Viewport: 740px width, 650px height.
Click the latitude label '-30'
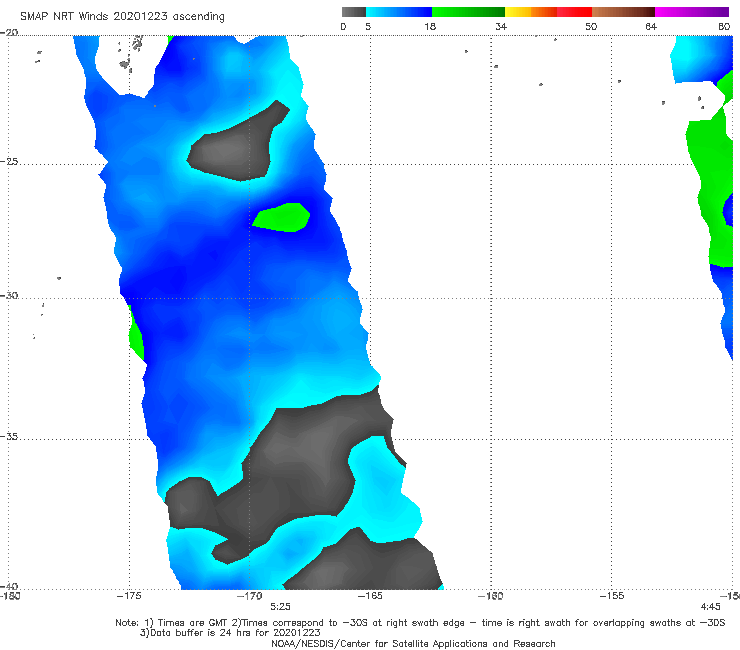click(9, 295)
